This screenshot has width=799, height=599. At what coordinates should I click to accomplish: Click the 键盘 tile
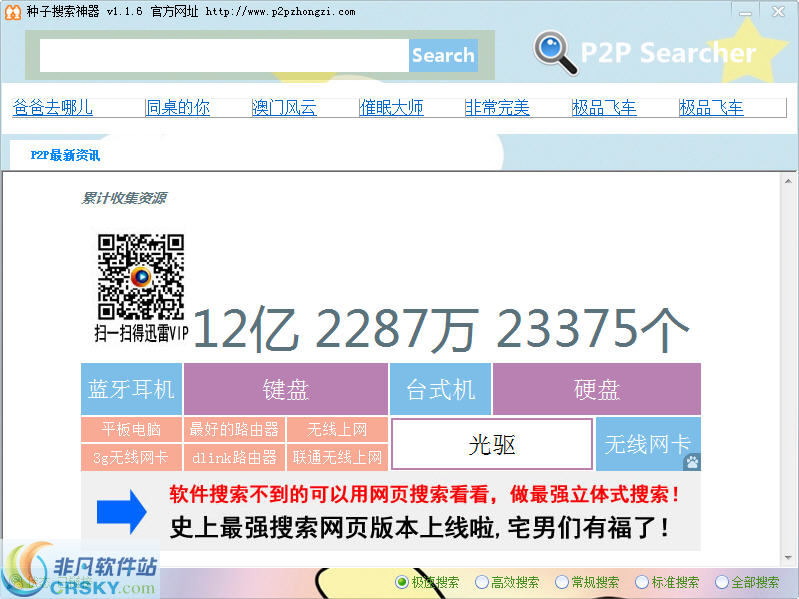tap(286, 389)
